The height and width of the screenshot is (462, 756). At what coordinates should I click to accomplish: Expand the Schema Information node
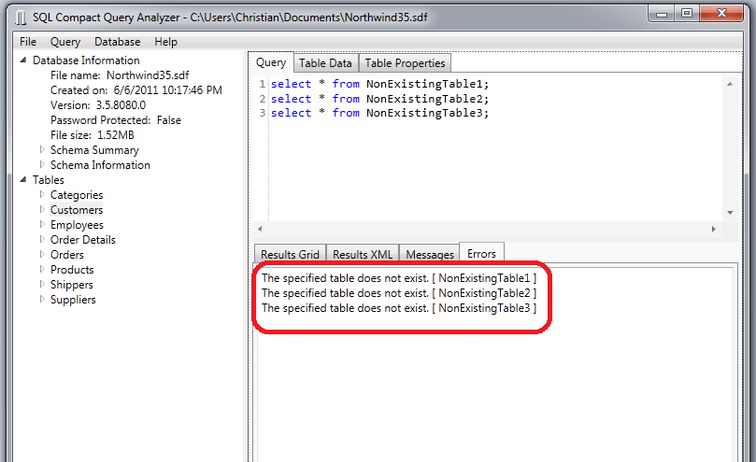41,165
